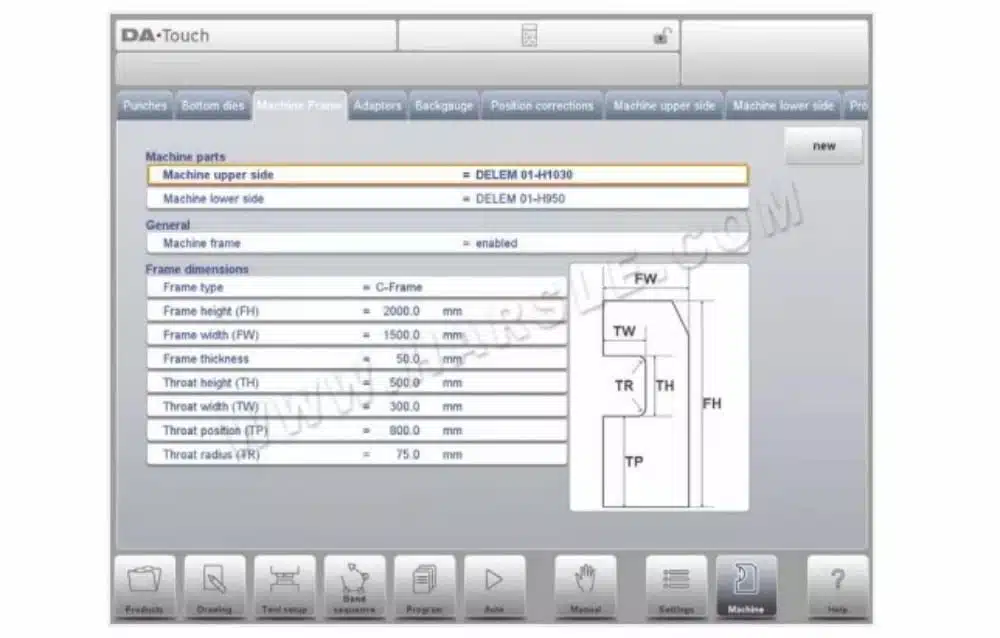The width and height of the screenshot is (1000, 638).
Task: Open the Position corrections tab
Action: (x=542, y=106)
